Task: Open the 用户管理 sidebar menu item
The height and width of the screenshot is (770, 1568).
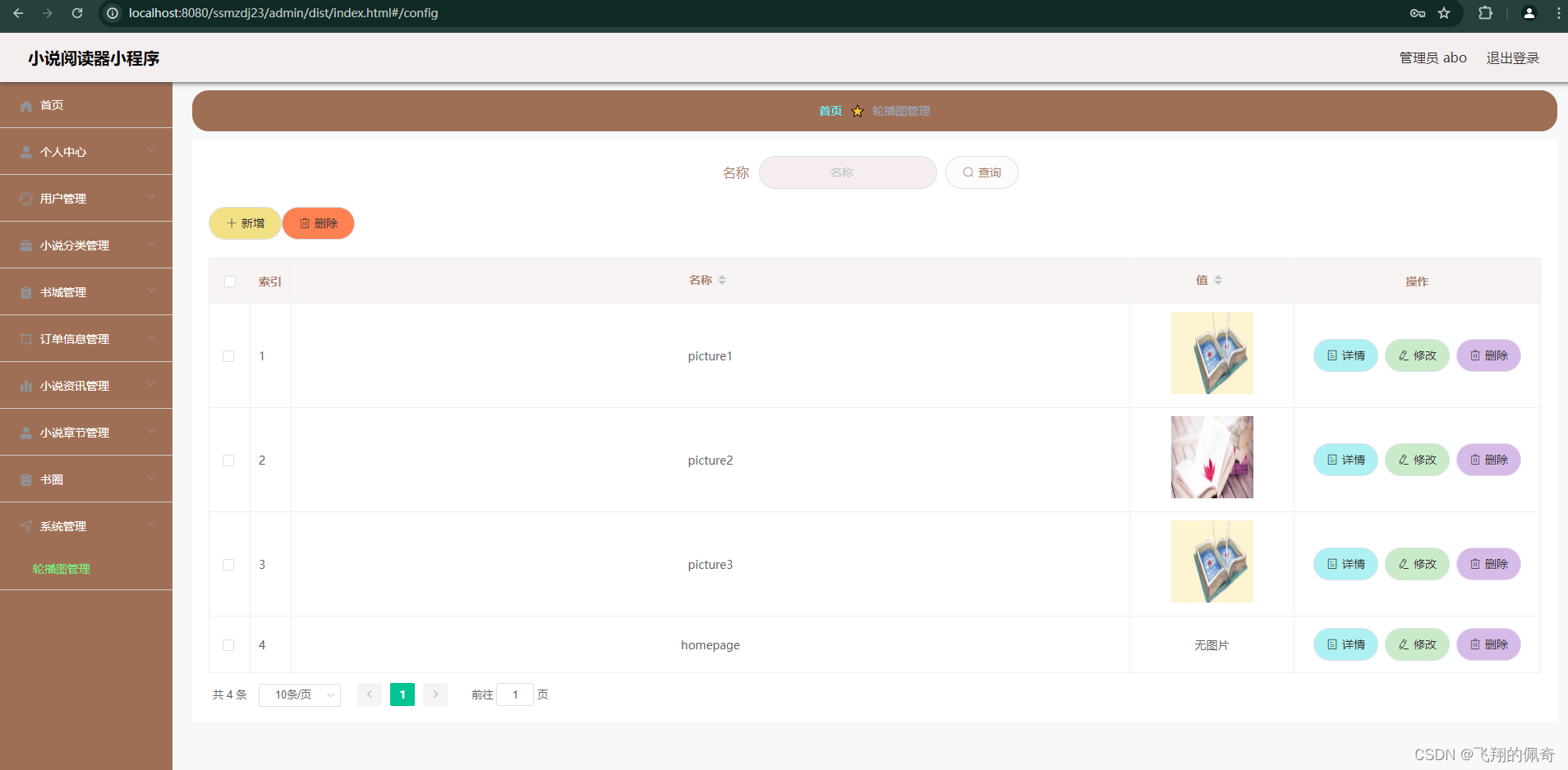Action: pyautogui.click(x=86, y=199)
